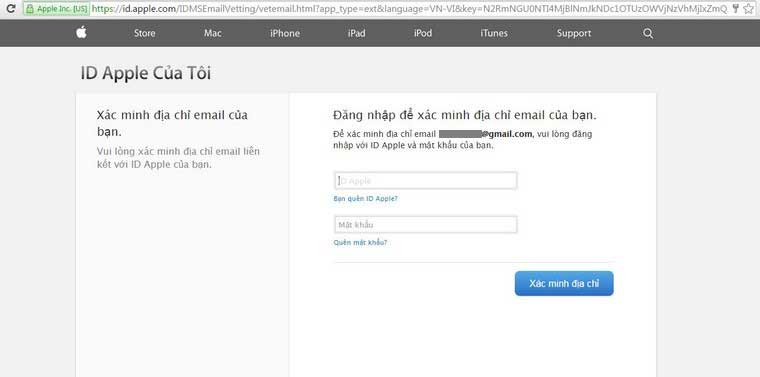Go to the iPad section

click(x=356, y=33)
